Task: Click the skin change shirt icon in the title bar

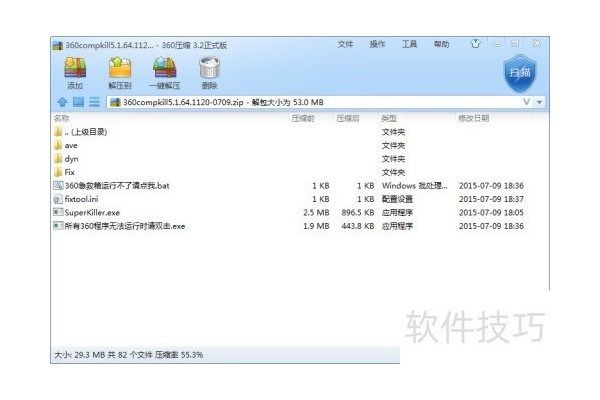Action: [475, 44]
